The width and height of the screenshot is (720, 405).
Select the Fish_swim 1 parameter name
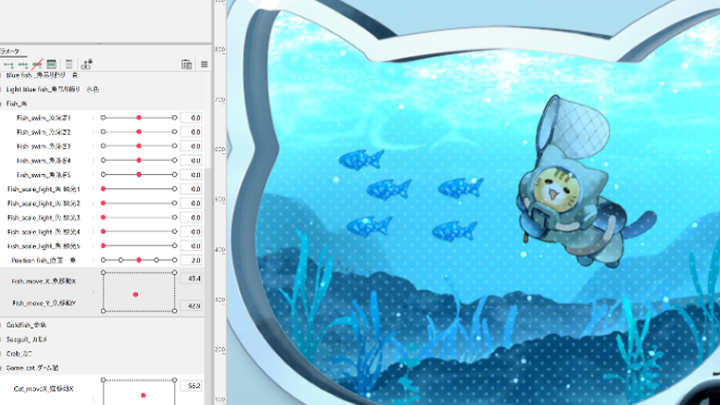coord(44,118)
